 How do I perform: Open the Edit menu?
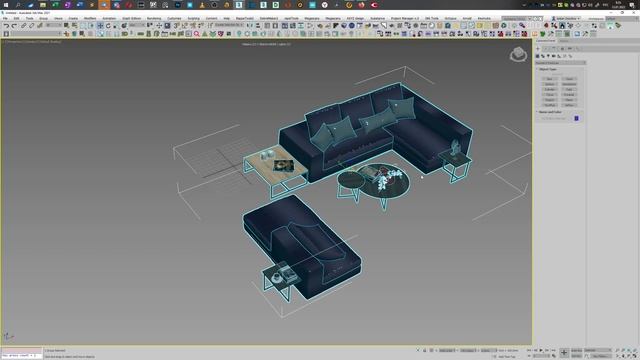(16, 18)
